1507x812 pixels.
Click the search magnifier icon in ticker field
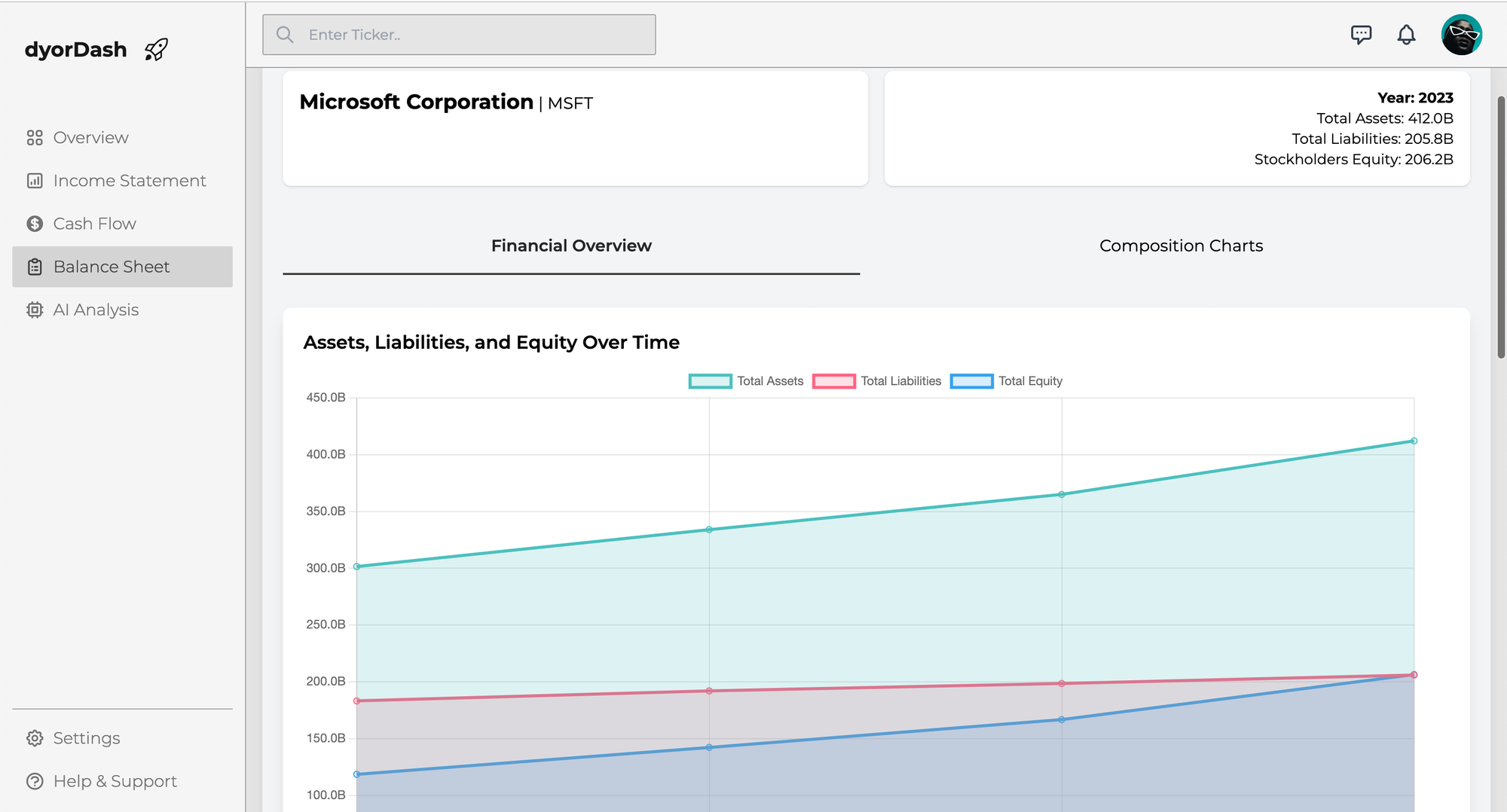click(x=285, y=35)
